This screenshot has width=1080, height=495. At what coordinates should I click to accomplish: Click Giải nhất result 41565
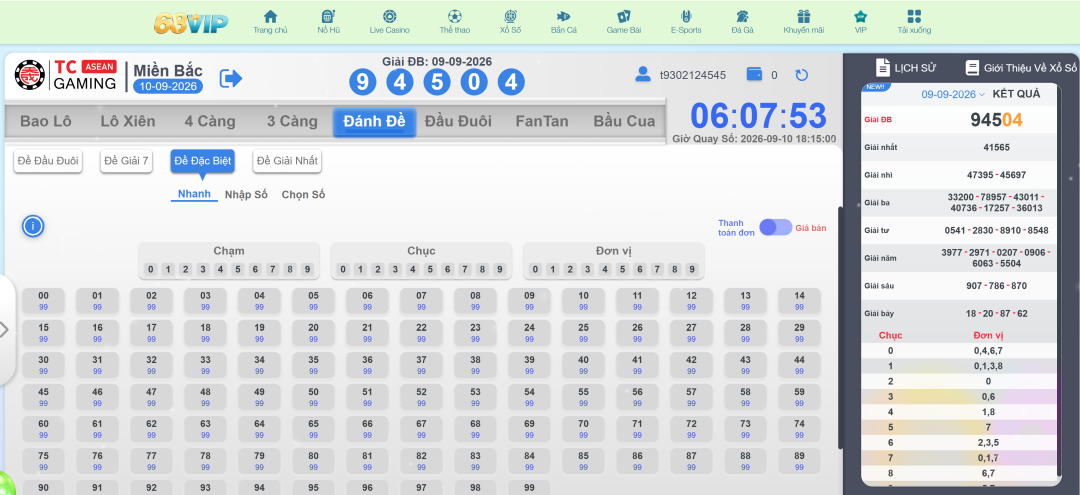[996, 147]
